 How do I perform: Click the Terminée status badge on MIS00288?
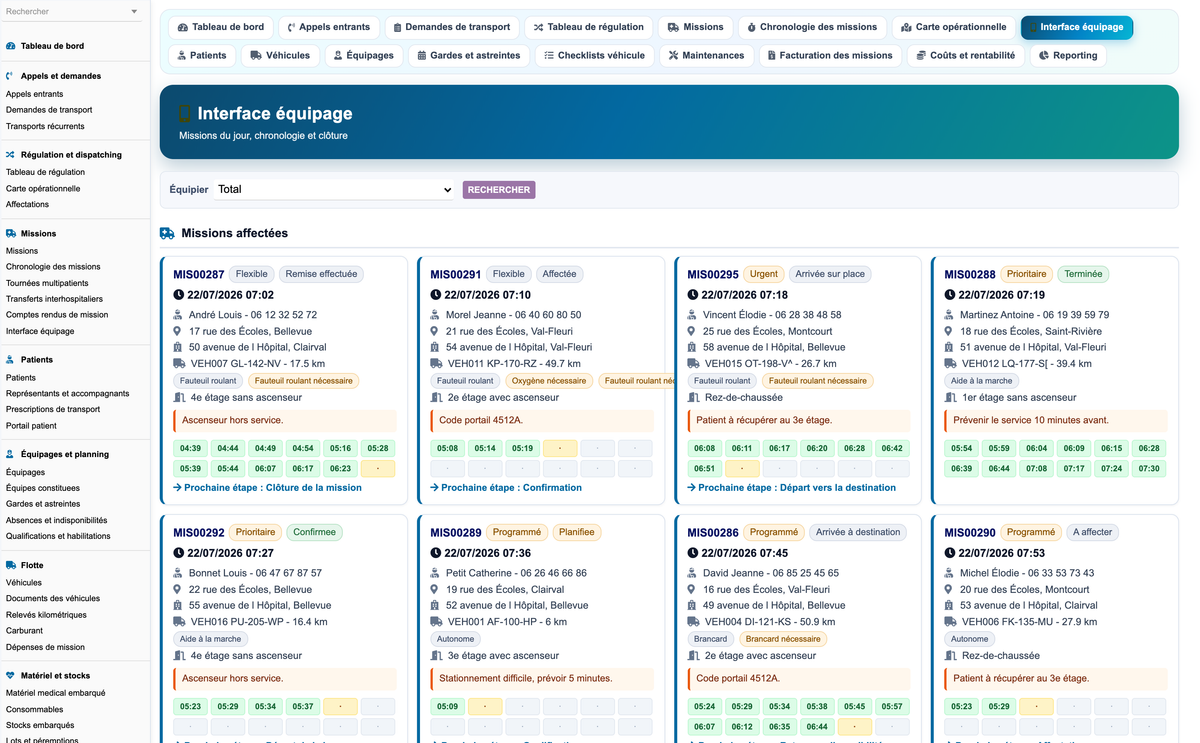coord(1083,274)
